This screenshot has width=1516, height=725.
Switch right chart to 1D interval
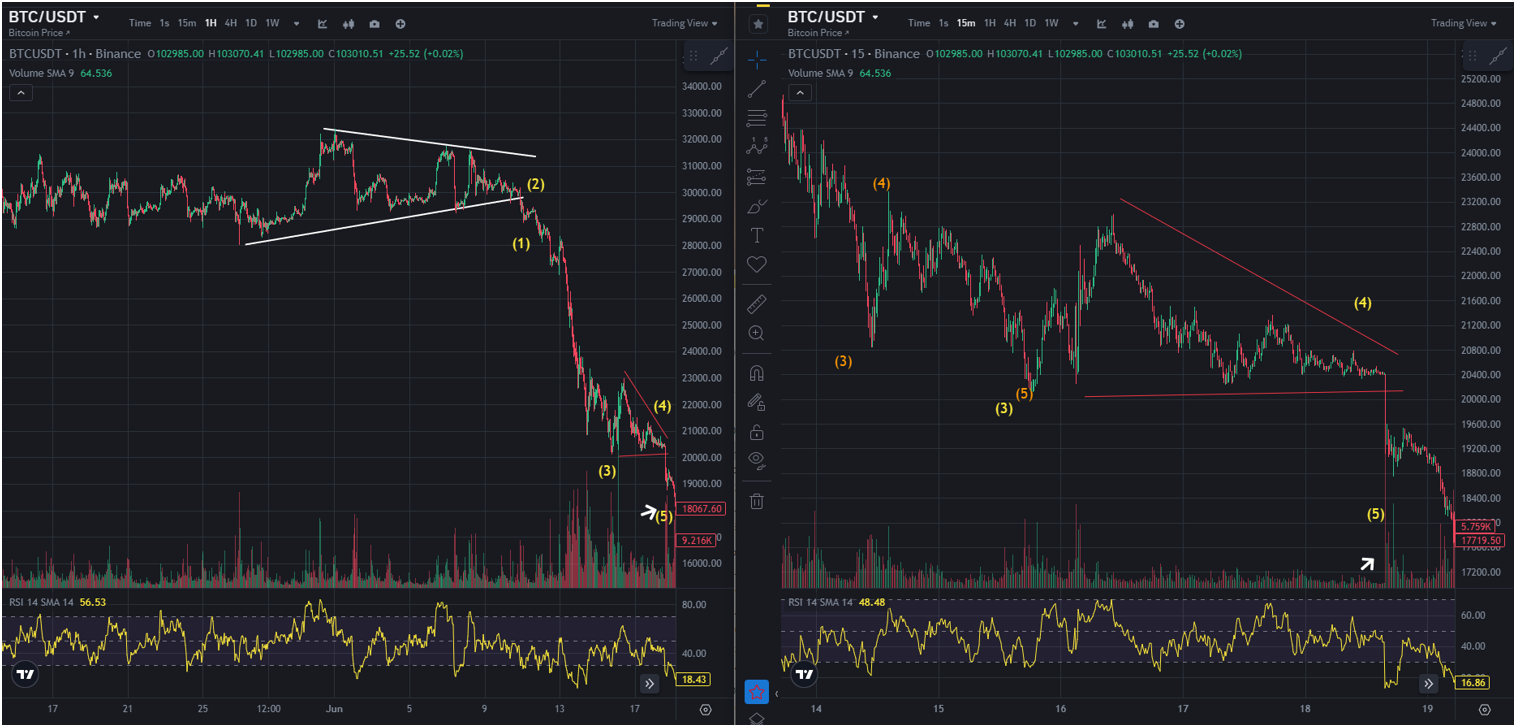tap(1030, 23)
